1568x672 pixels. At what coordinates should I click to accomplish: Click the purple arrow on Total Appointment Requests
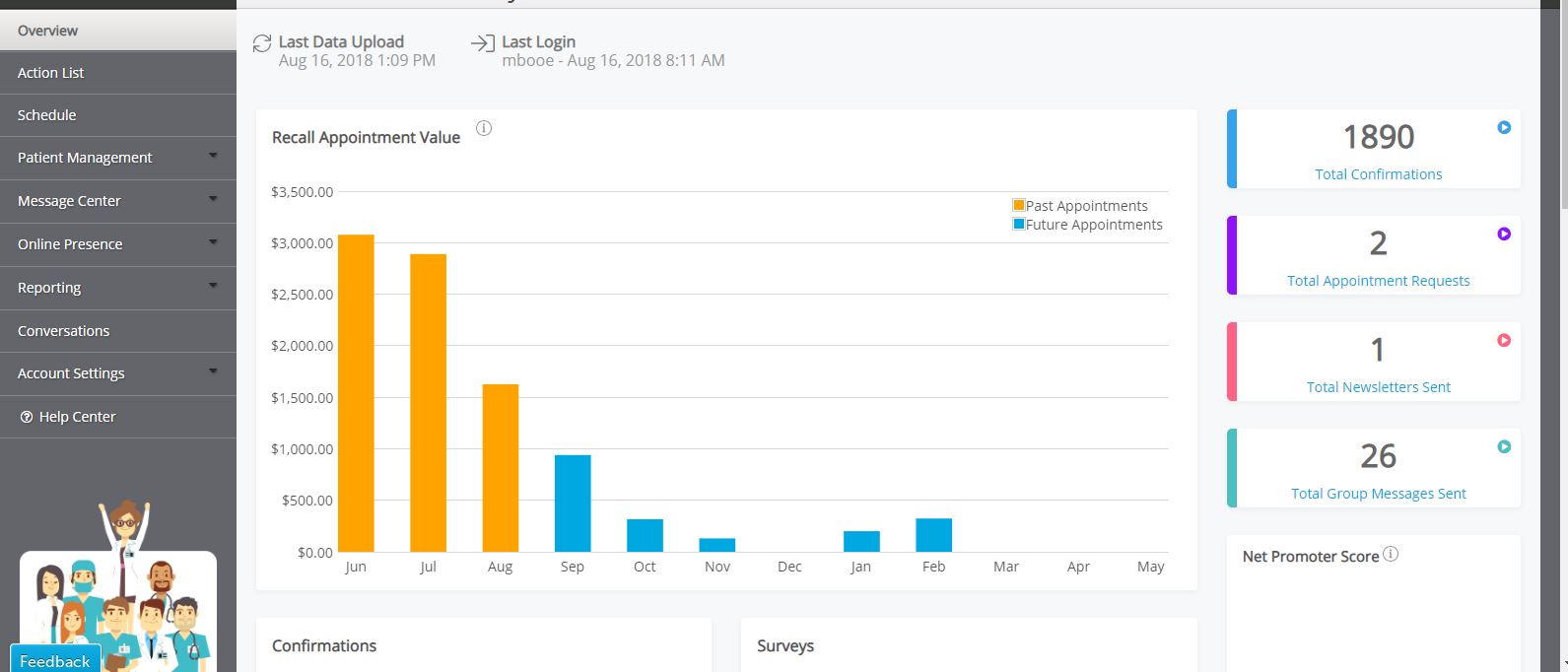coord(1504,234)
